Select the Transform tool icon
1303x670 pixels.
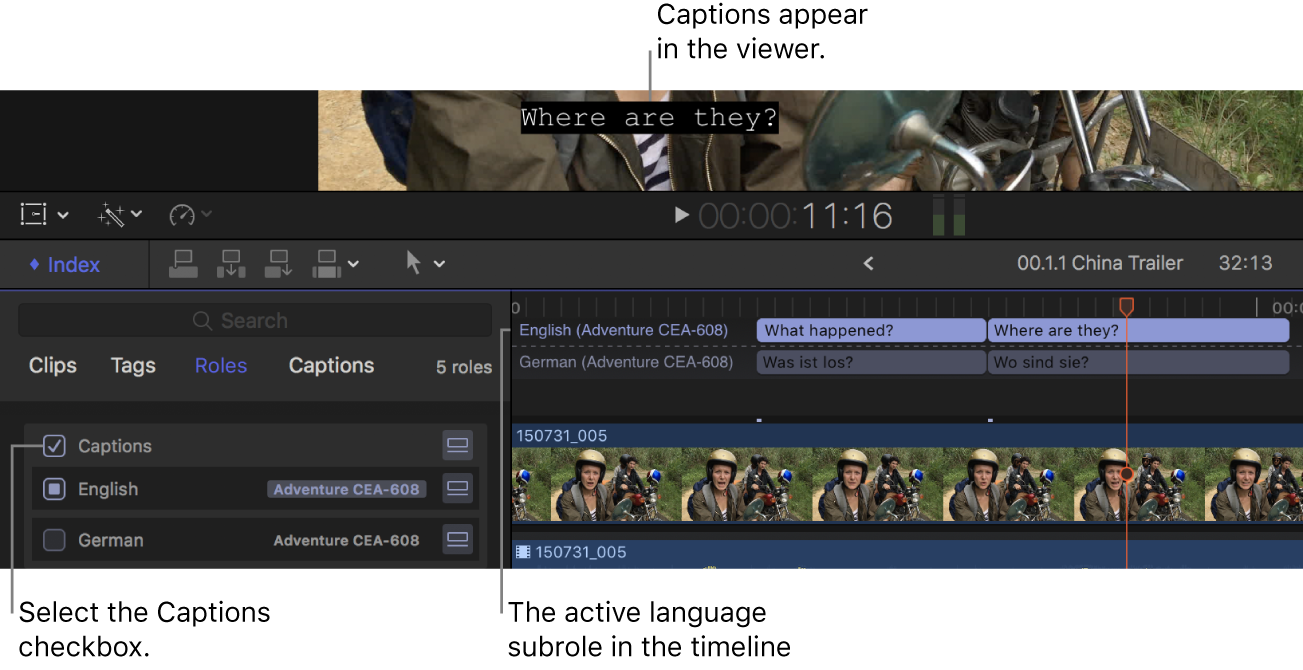(x=33, y=214)
